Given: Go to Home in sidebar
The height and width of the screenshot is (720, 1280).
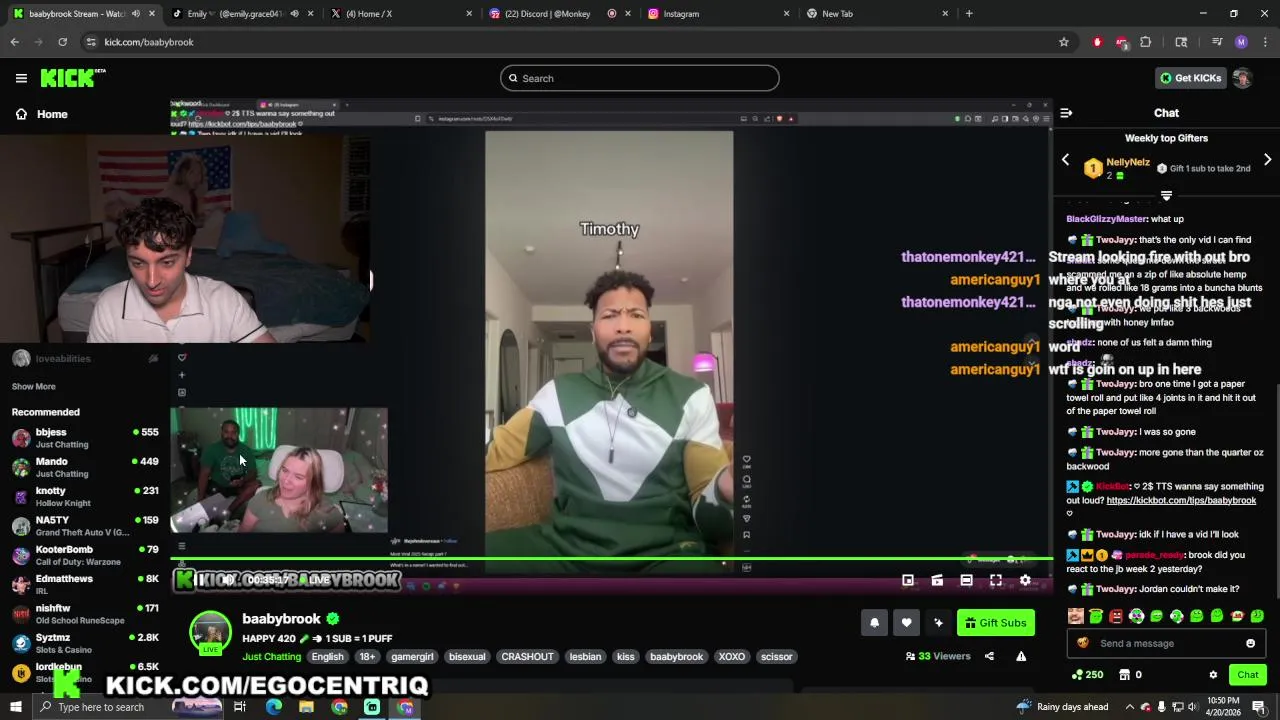Looking at the screenshot, I should pyautogui.click(x=40, y=114).
